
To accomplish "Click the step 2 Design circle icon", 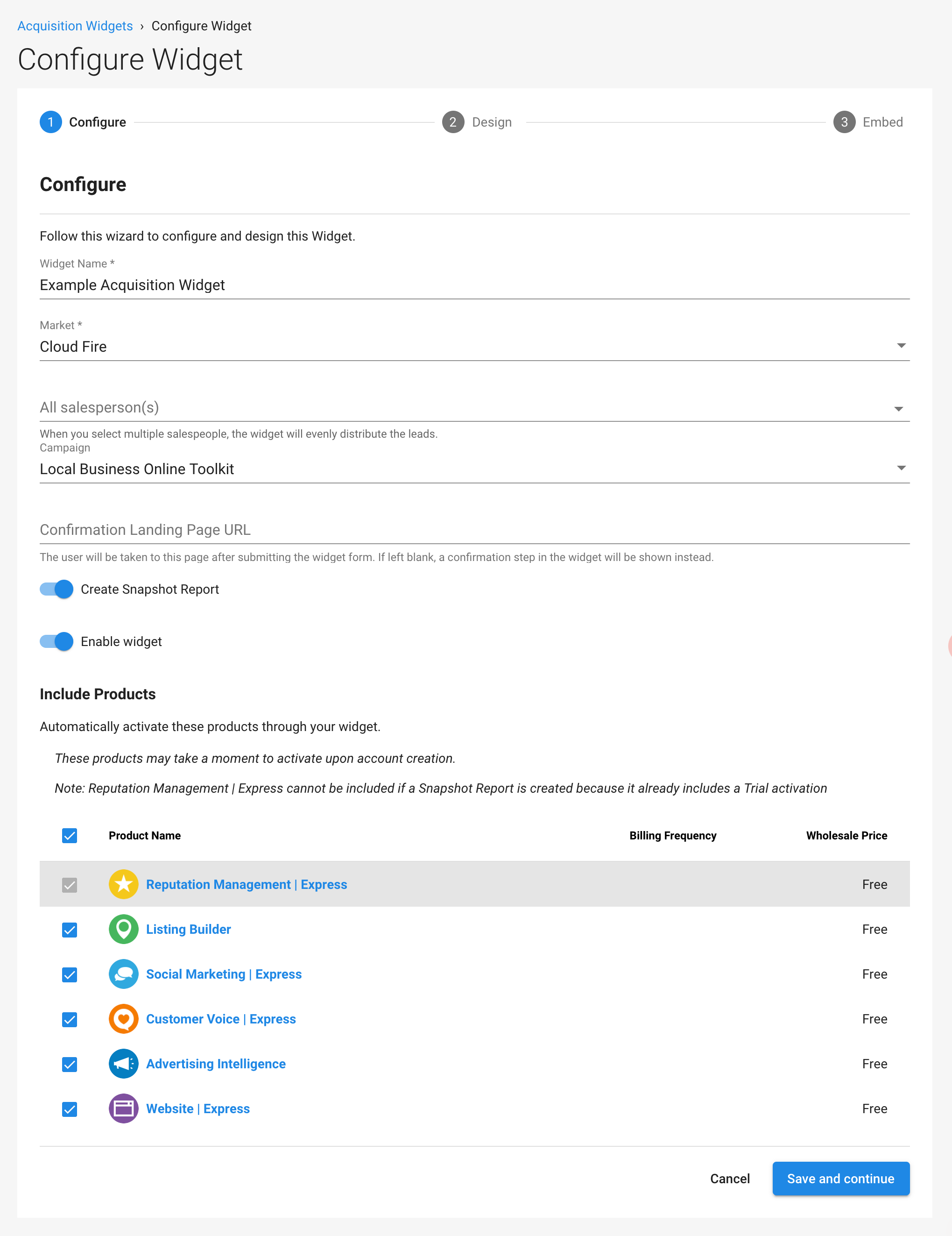I will pos(452,122).
